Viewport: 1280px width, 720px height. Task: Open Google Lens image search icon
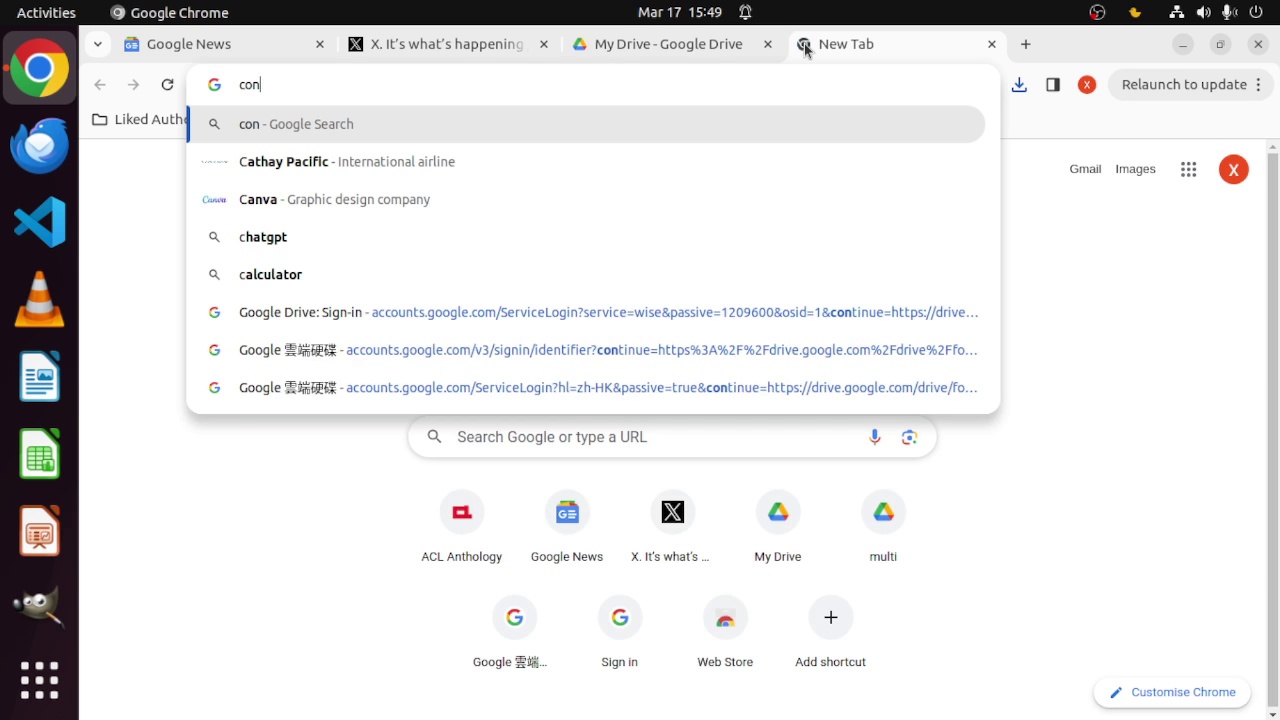coord(909,437)
